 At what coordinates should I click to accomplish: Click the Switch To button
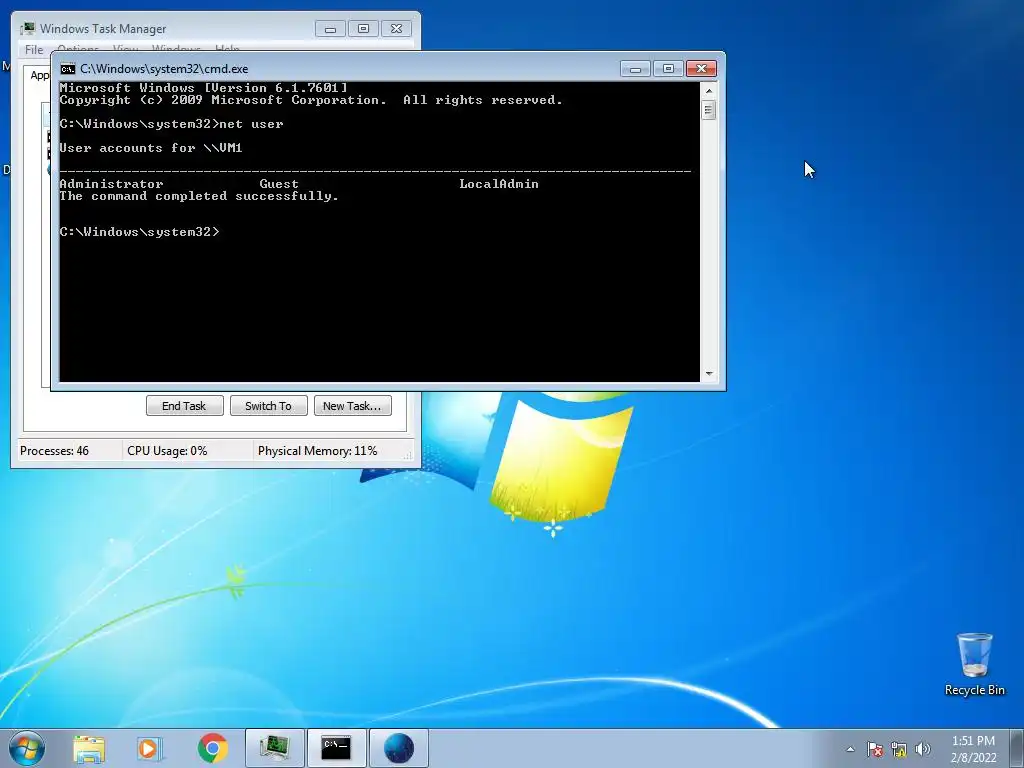pyautogui.click(x=268, y=406)
